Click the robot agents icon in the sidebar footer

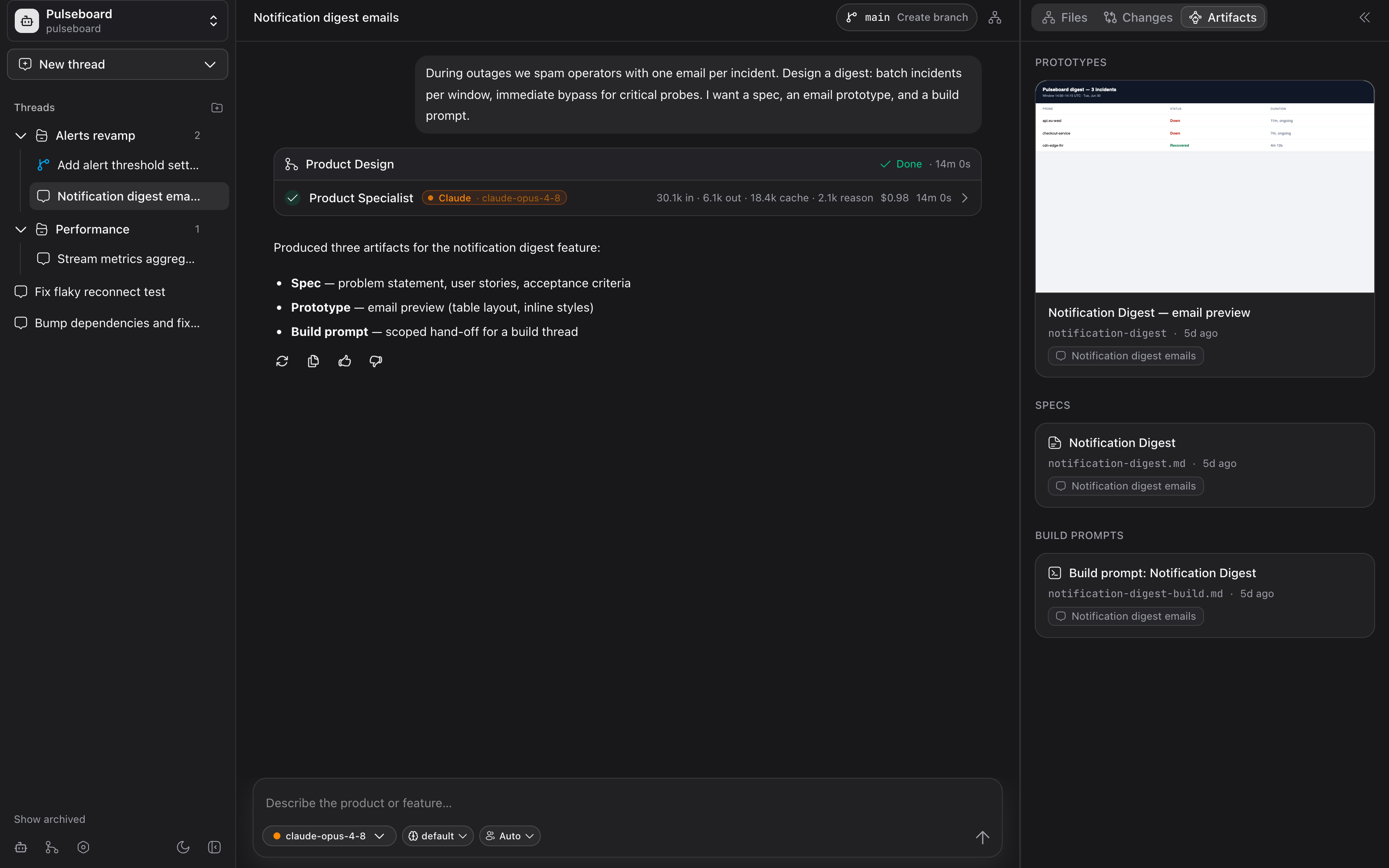coord(21,847)
